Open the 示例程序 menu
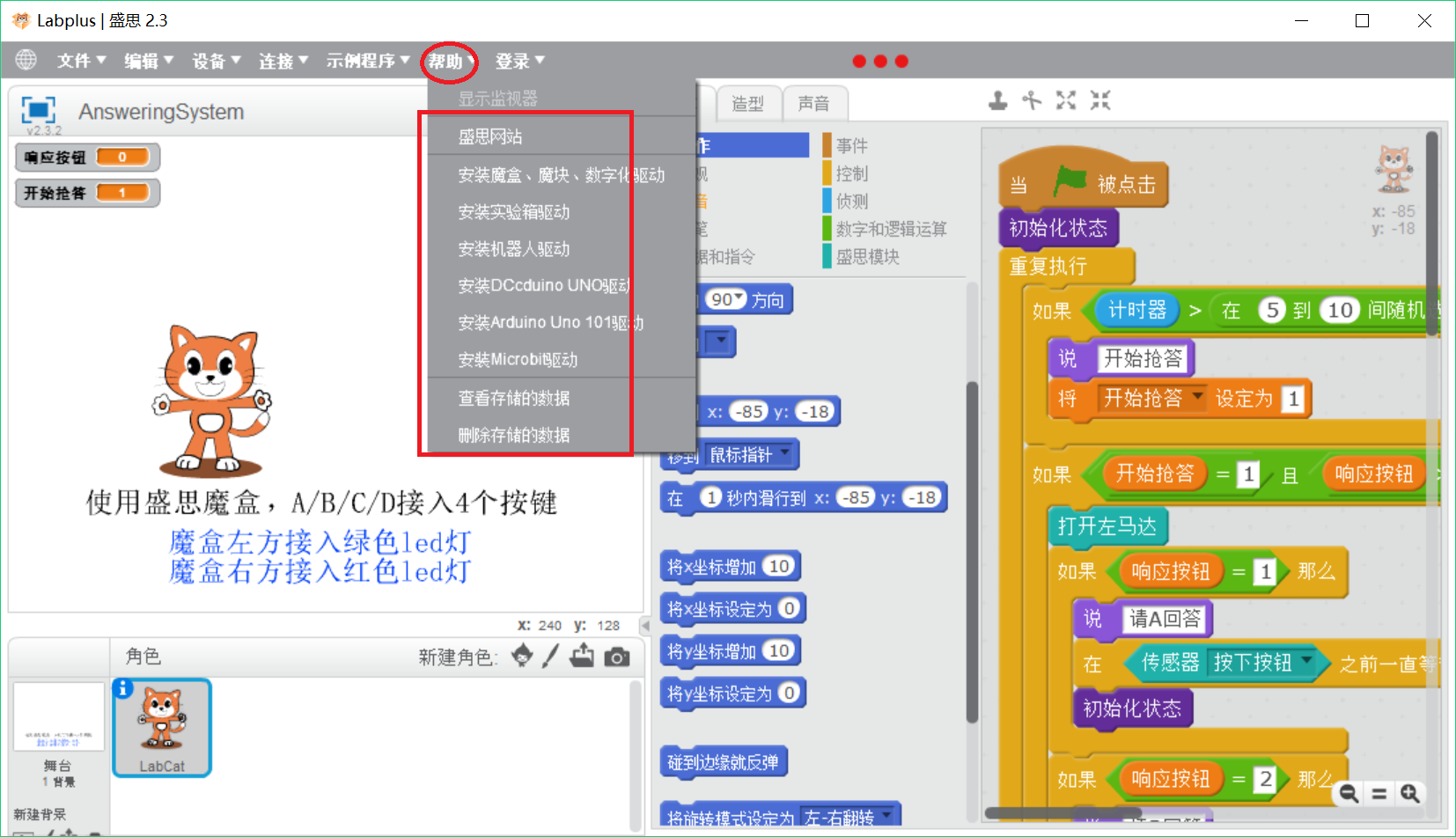The image size is (1456, 837). [x=367, y=61]
